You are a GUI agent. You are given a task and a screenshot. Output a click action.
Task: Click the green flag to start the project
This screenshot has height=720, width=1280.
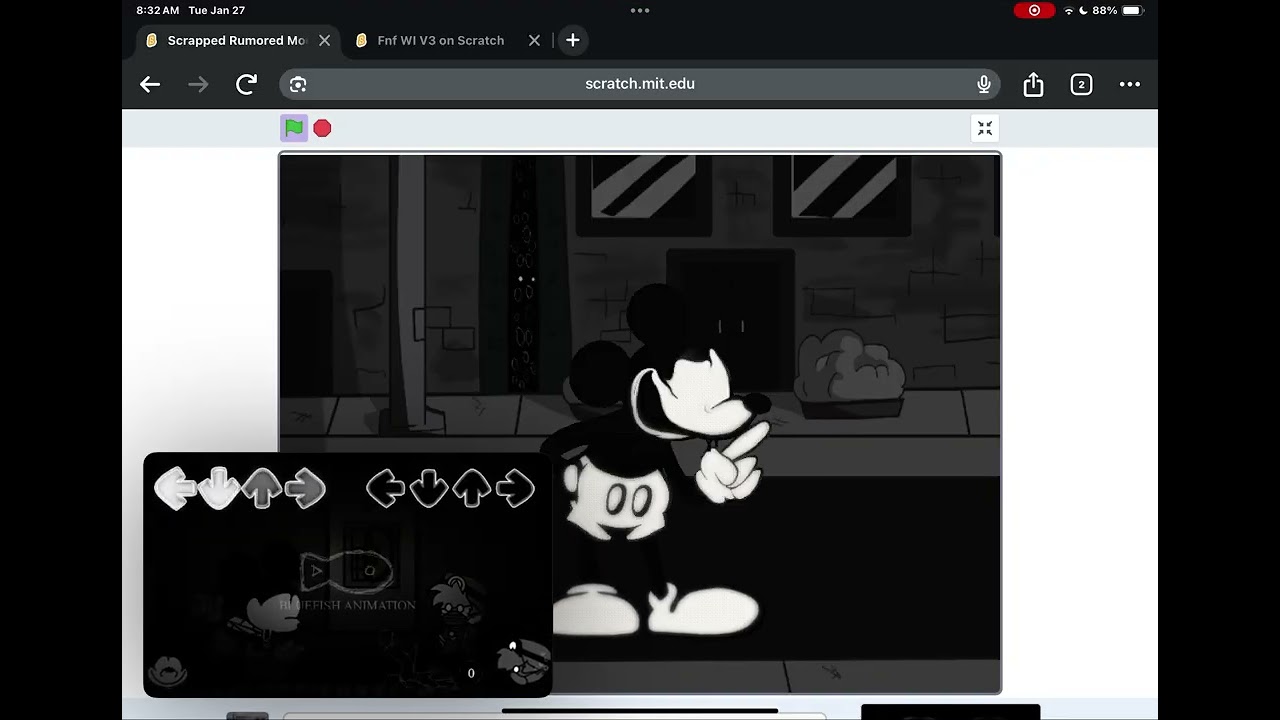pos(294,128)
